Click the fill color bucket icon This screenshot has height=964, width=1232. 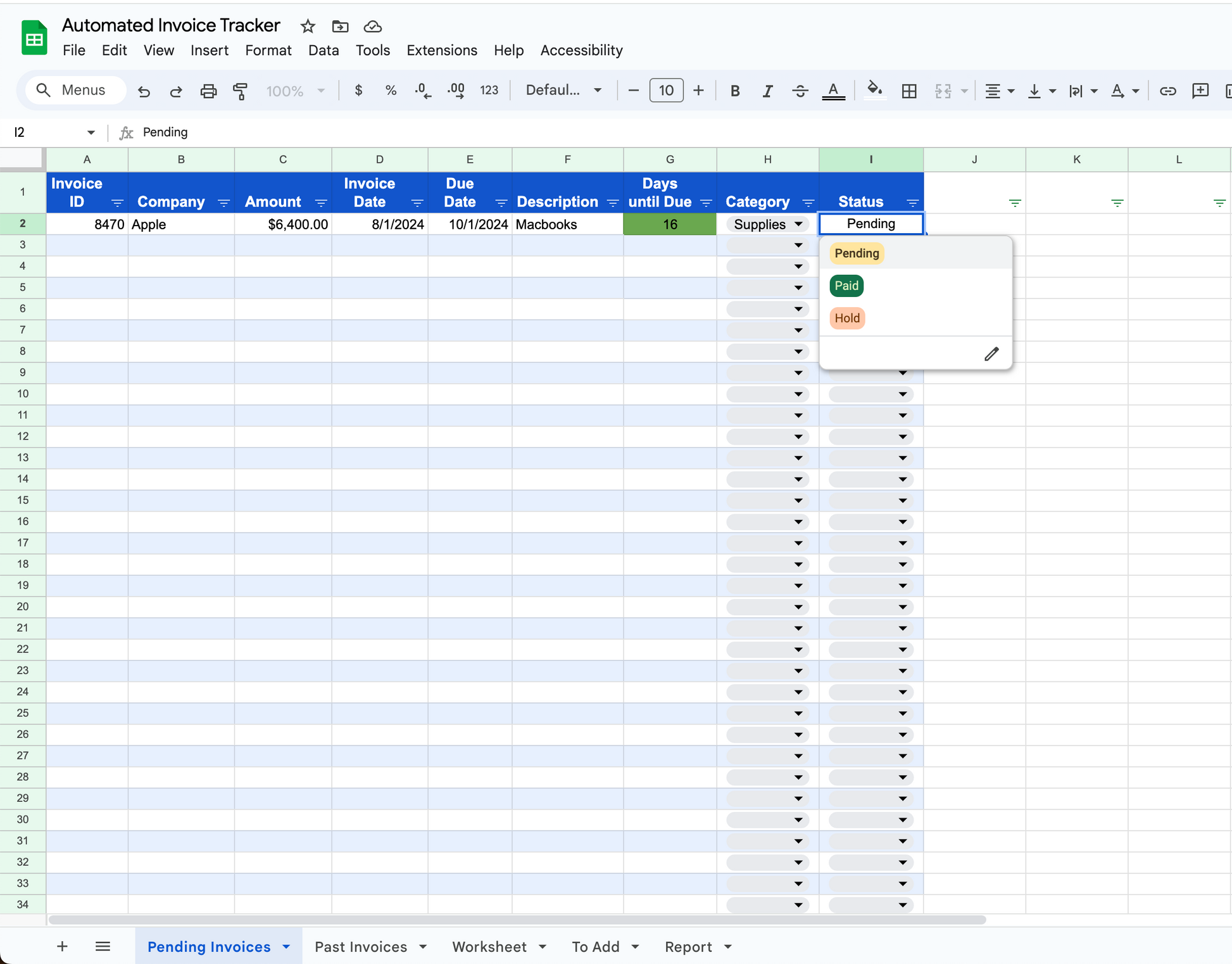[x=874, y=89]
